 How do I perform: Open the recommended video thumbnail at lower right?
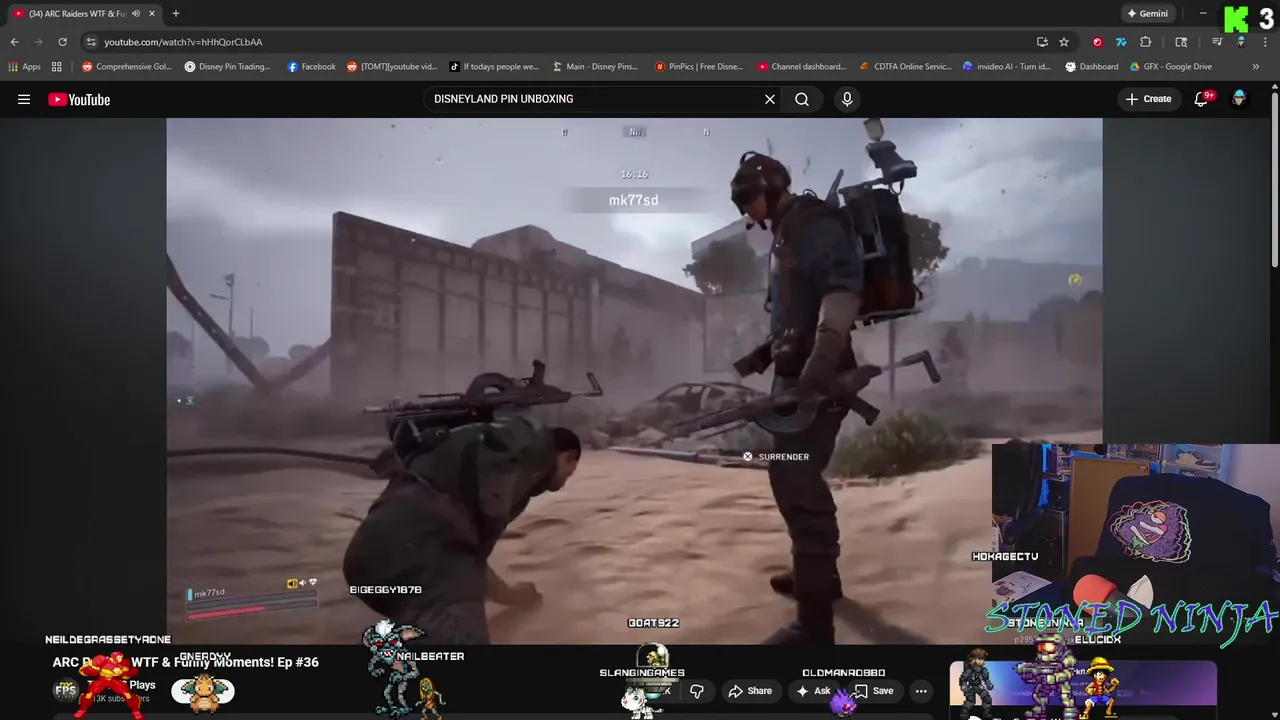pos(1083,690)
